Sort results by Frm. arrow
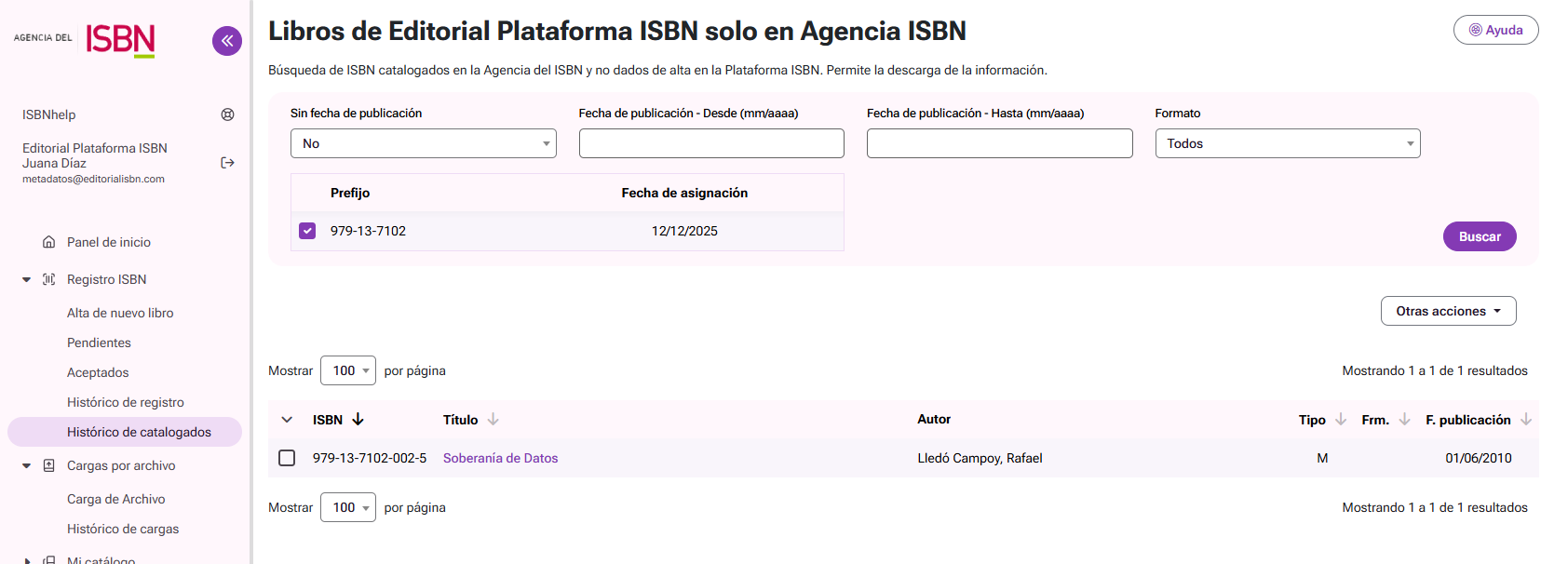Screen dimensions: 1568x564 pos(1404,420)
